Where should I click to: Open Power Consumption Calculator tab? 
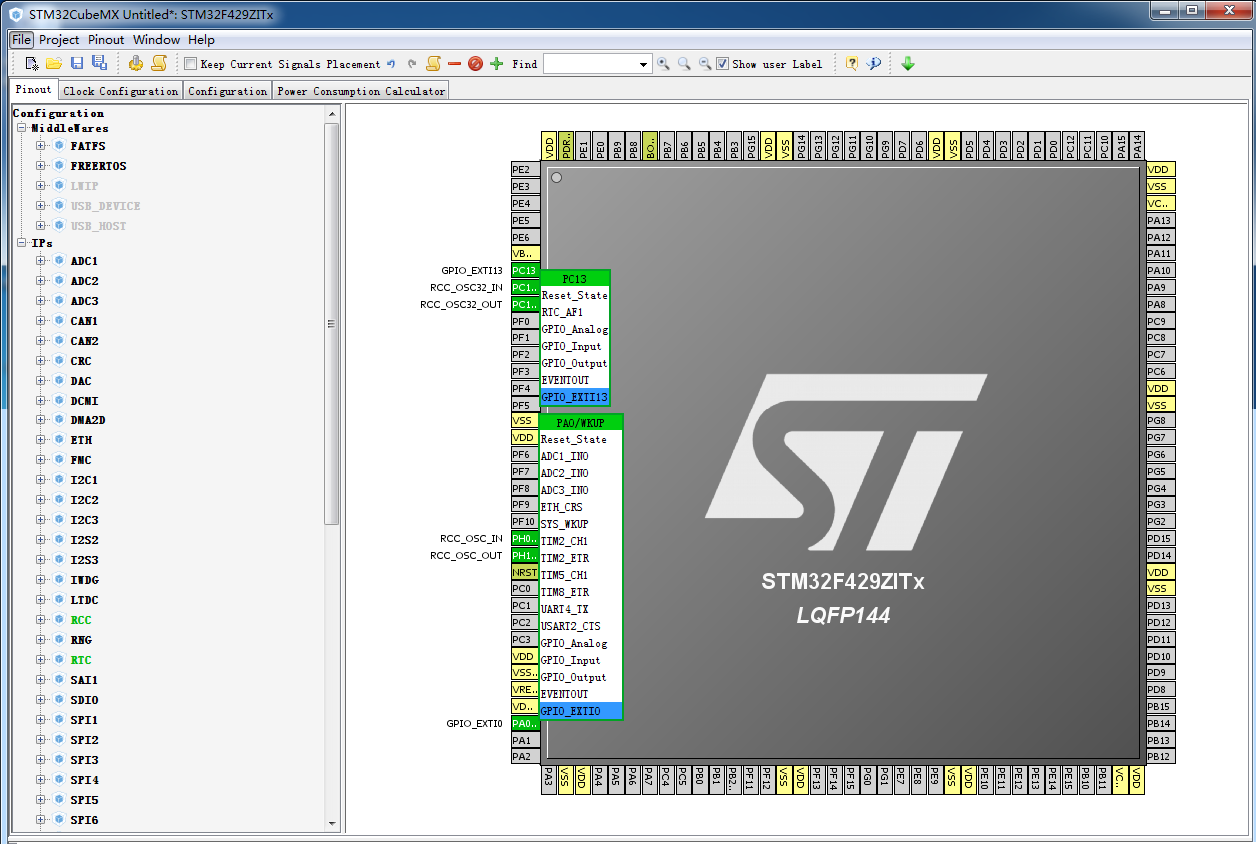tap(361, 91)
